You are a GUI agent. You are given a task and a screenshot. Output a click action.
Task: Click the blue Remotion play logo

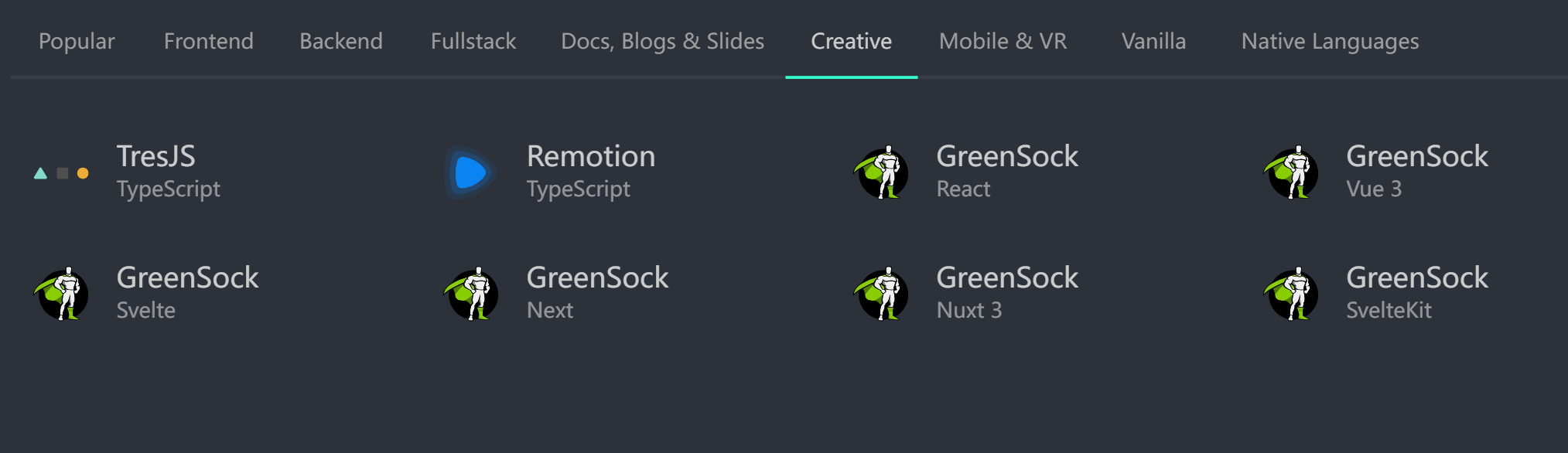[470, 173]
